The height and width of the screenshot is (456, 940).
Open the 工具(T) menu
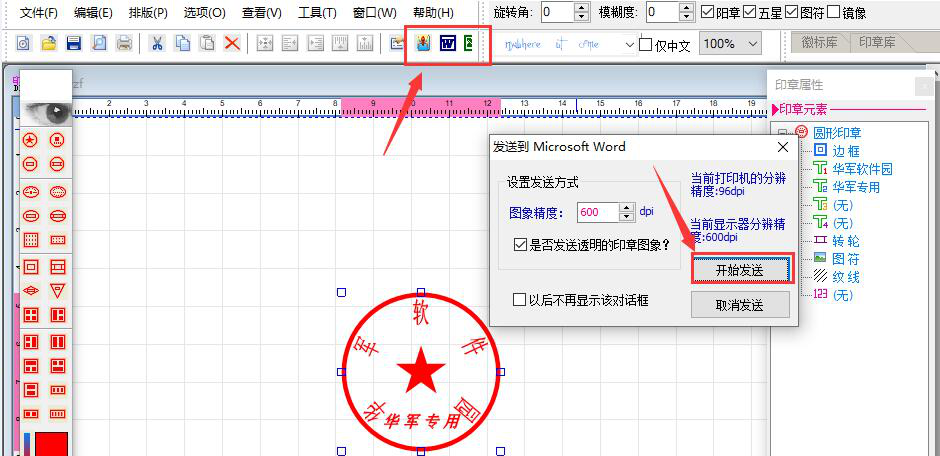point(317,13)
